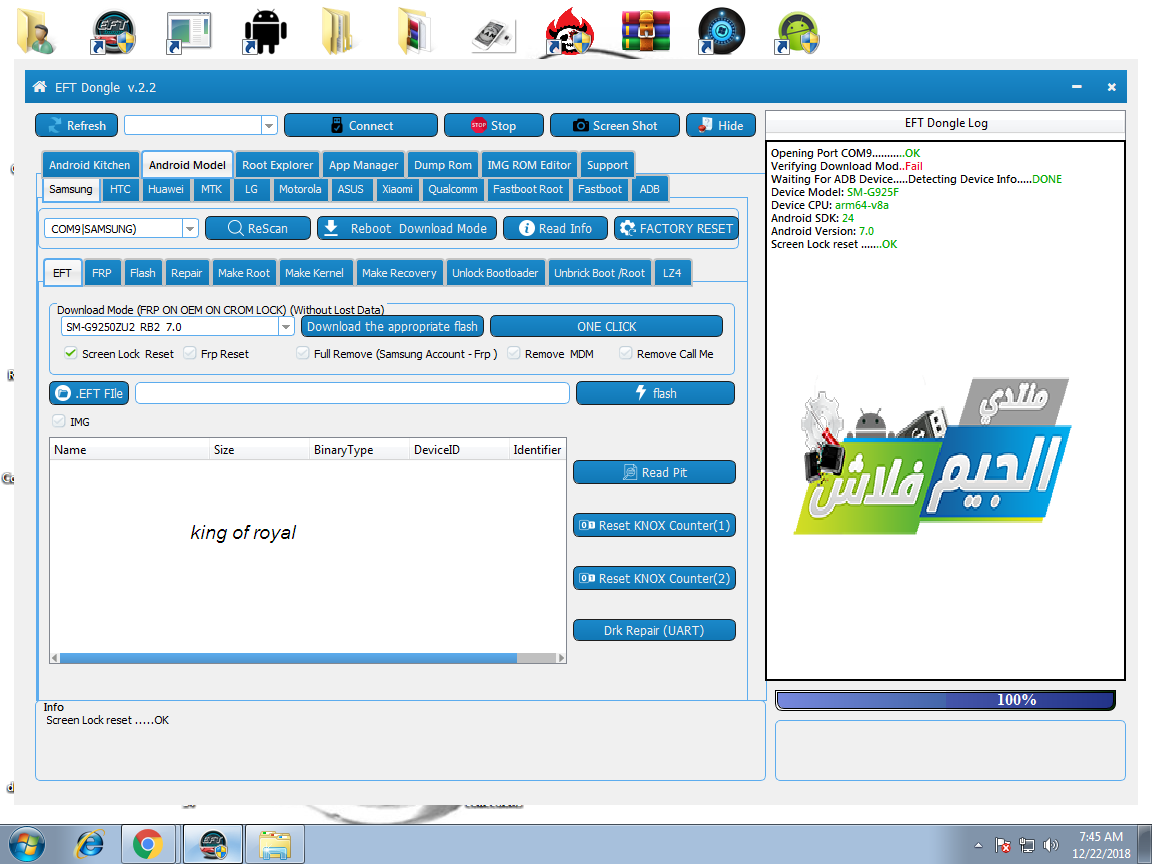Click Read Pit button
This screenshot has height=864, width=1152.
(x=654, y=472)
